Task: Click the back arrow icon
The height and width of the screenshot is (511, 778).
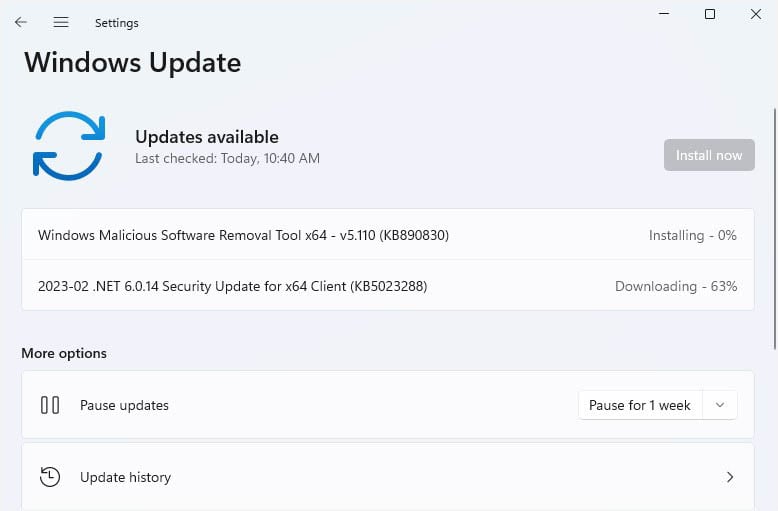Action: click(21, 22)
